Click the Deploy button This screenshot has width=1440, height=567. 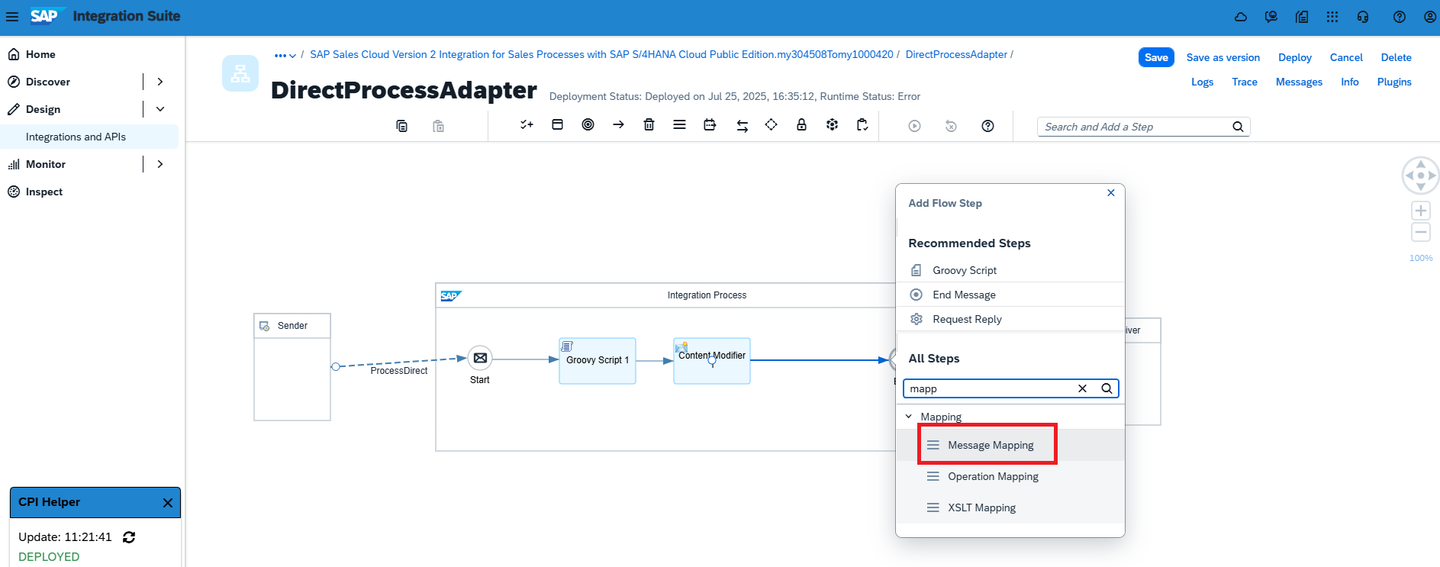(1295, 58)
